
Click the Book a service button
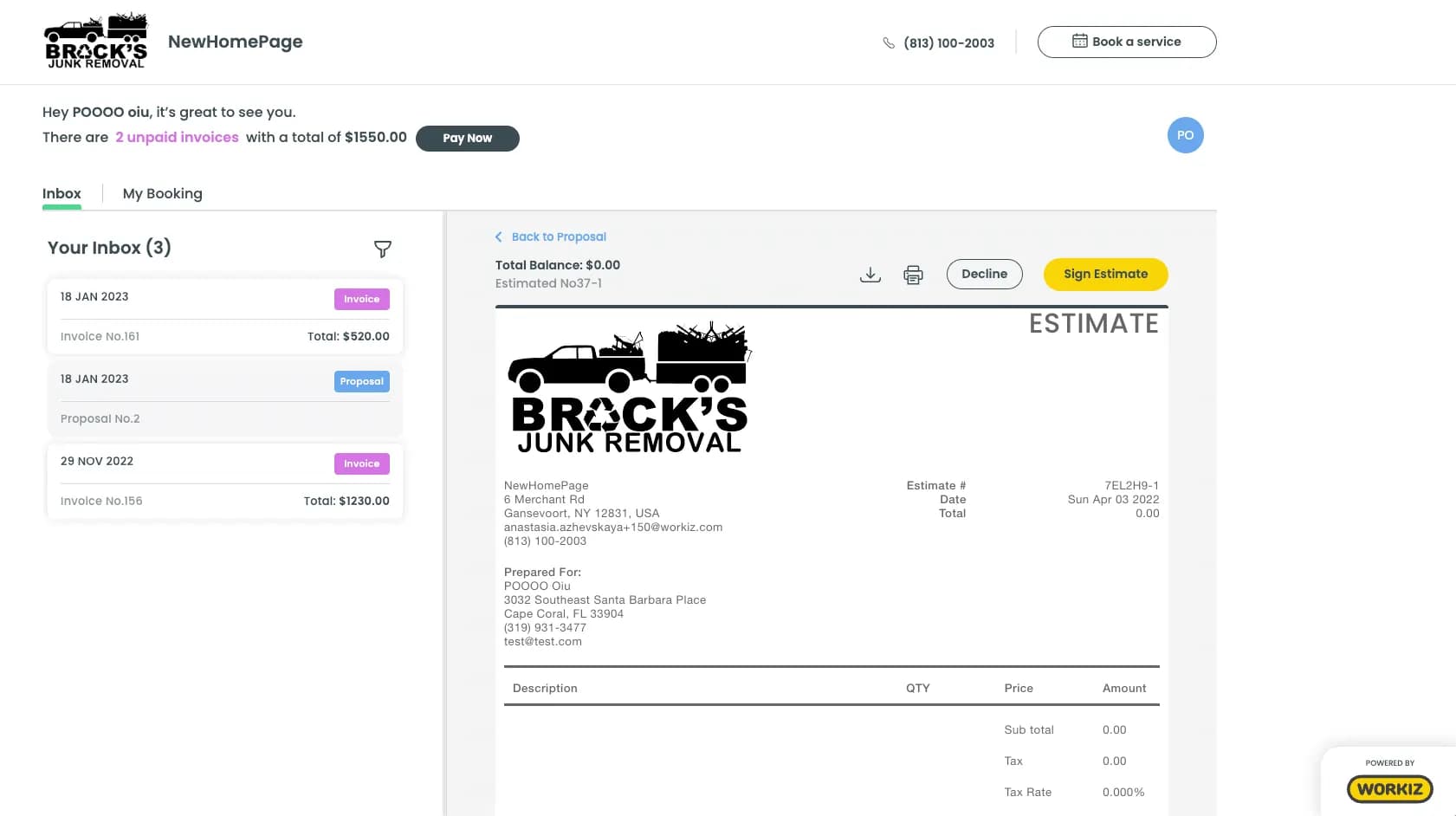click(x=1126, y=42)
